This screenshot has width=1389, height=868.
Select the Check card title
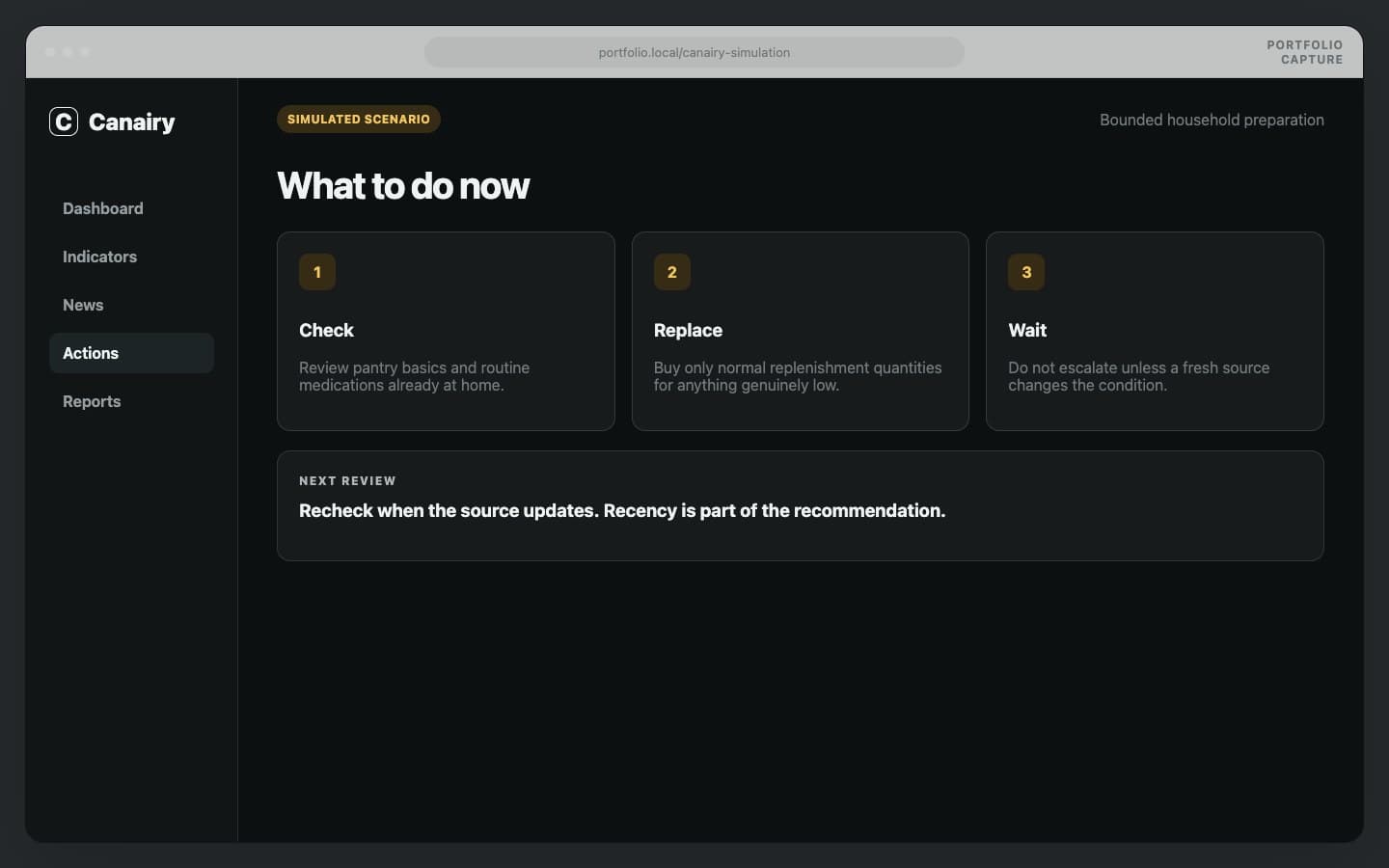pyautogui.click(x=326, y=330)
